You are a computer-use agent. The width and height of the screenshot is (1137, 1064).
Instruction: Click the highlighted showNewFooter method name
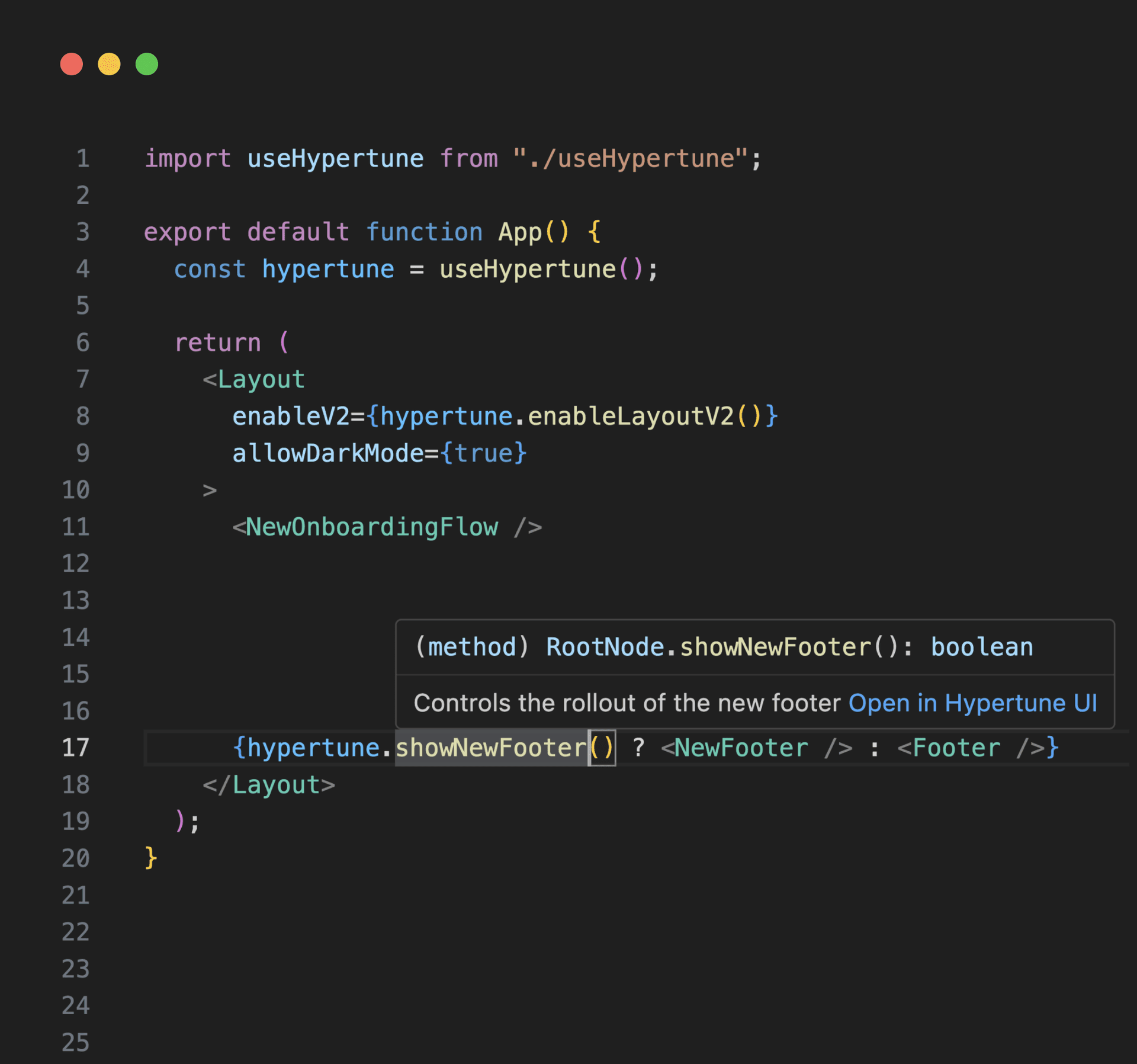tap(491, 748)
